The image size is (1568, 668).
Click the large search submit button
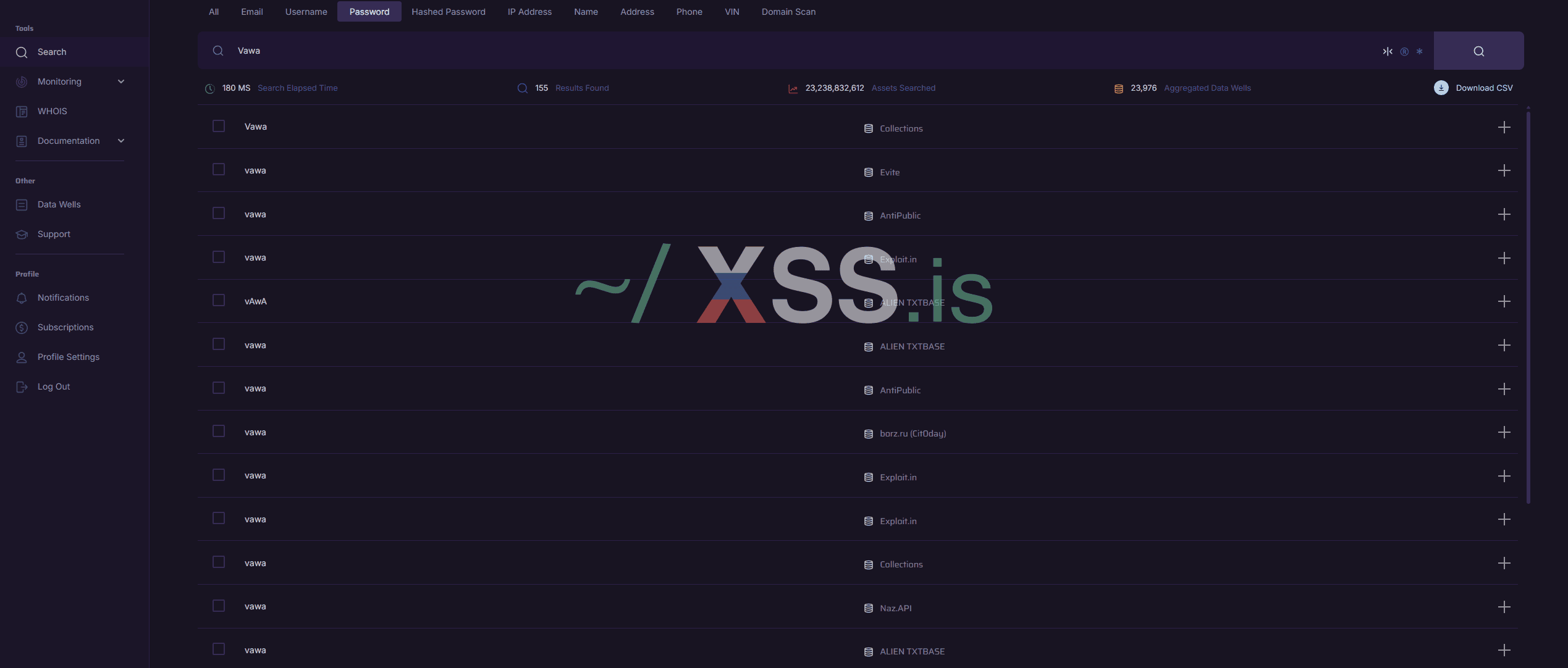(1478, 51)
